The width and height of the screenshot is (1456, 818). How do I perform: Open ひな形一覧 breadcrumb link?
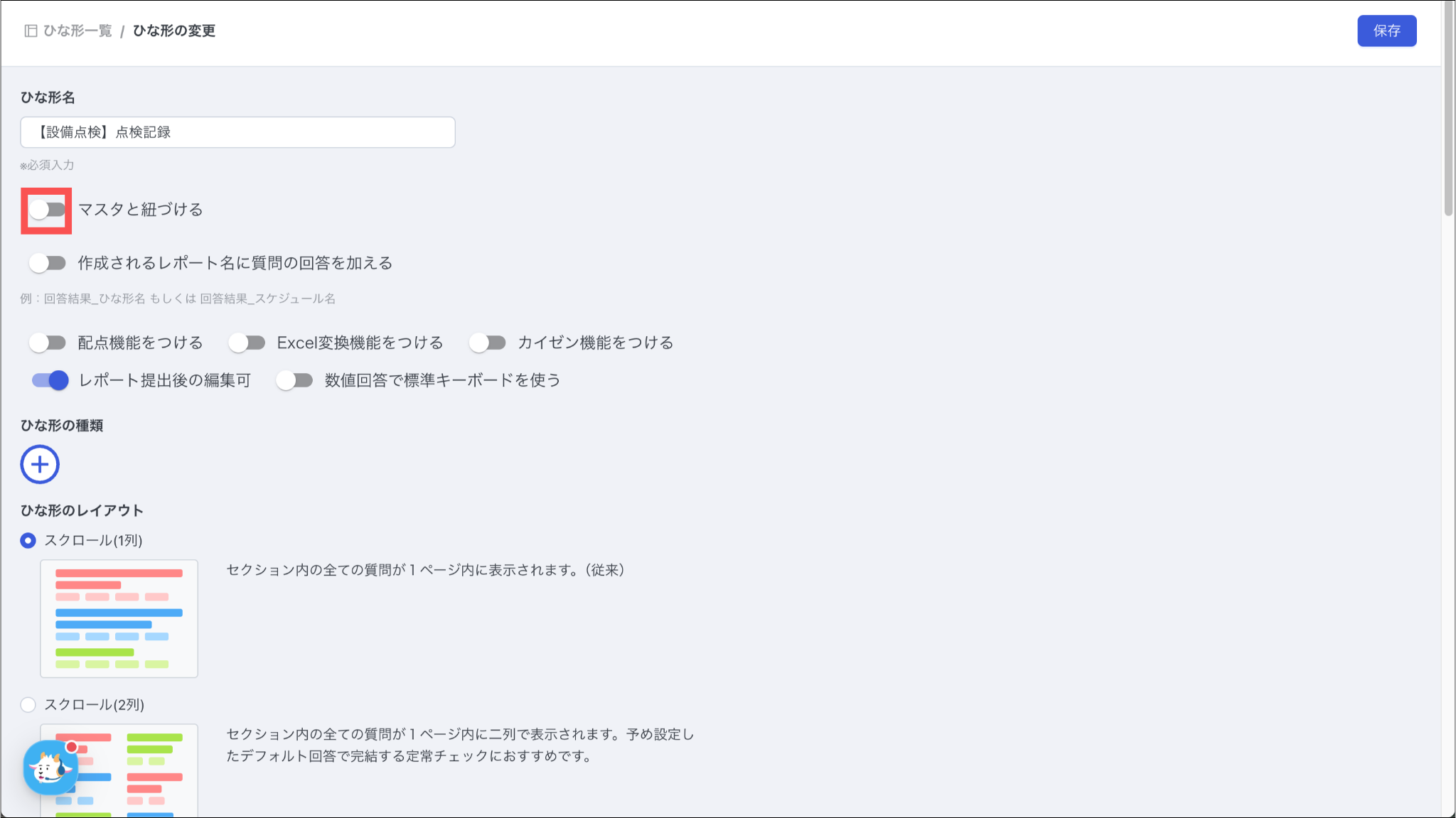pyautogui.click(x=77, y=31)
